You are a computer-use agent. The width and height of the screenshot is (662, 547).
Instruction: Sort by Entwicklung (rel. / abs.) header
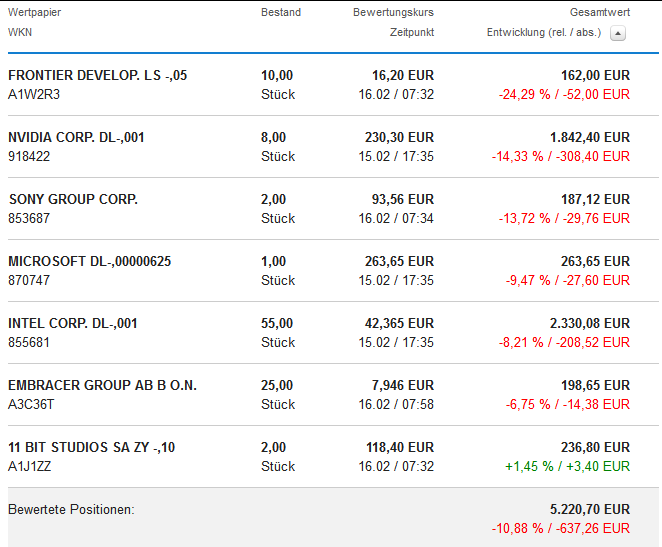pos(543,33)
